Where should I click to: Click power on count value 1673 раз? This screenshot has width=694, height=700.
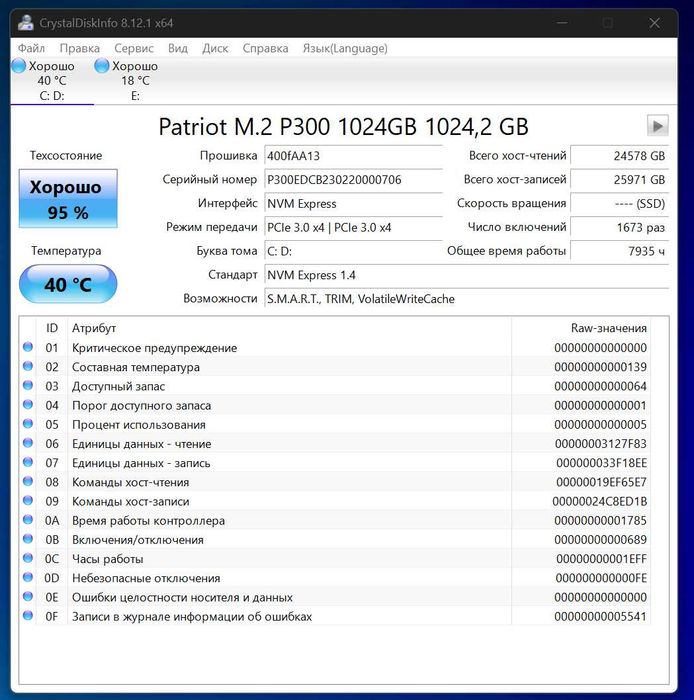point(619,228)
